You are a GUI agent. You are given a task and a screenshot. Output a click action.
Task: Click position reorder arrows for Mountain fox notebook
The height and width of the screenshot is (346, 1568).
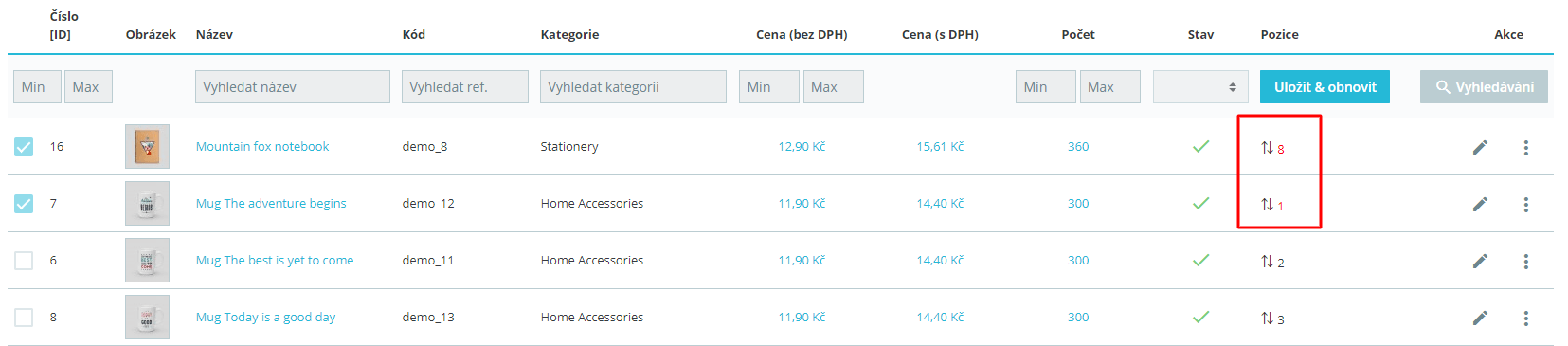(1267, 148)
